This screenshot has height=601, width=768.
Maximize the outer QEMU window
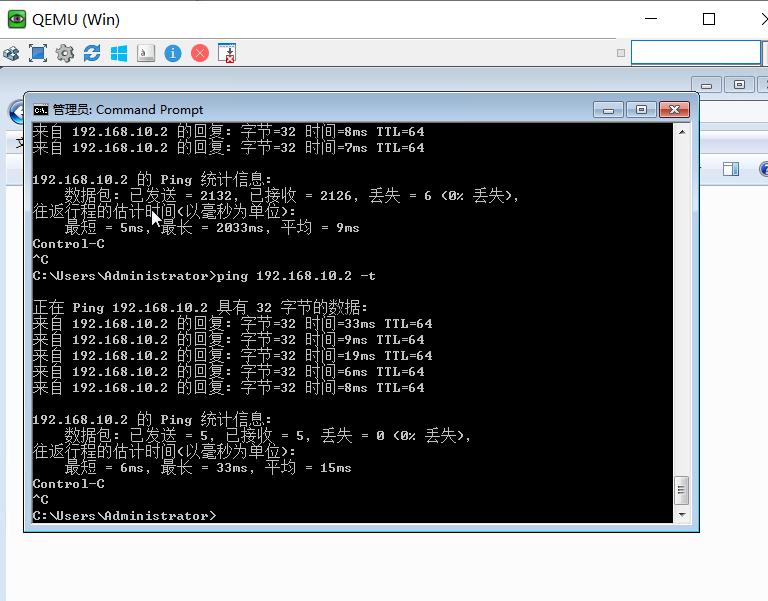click(709, 19)
